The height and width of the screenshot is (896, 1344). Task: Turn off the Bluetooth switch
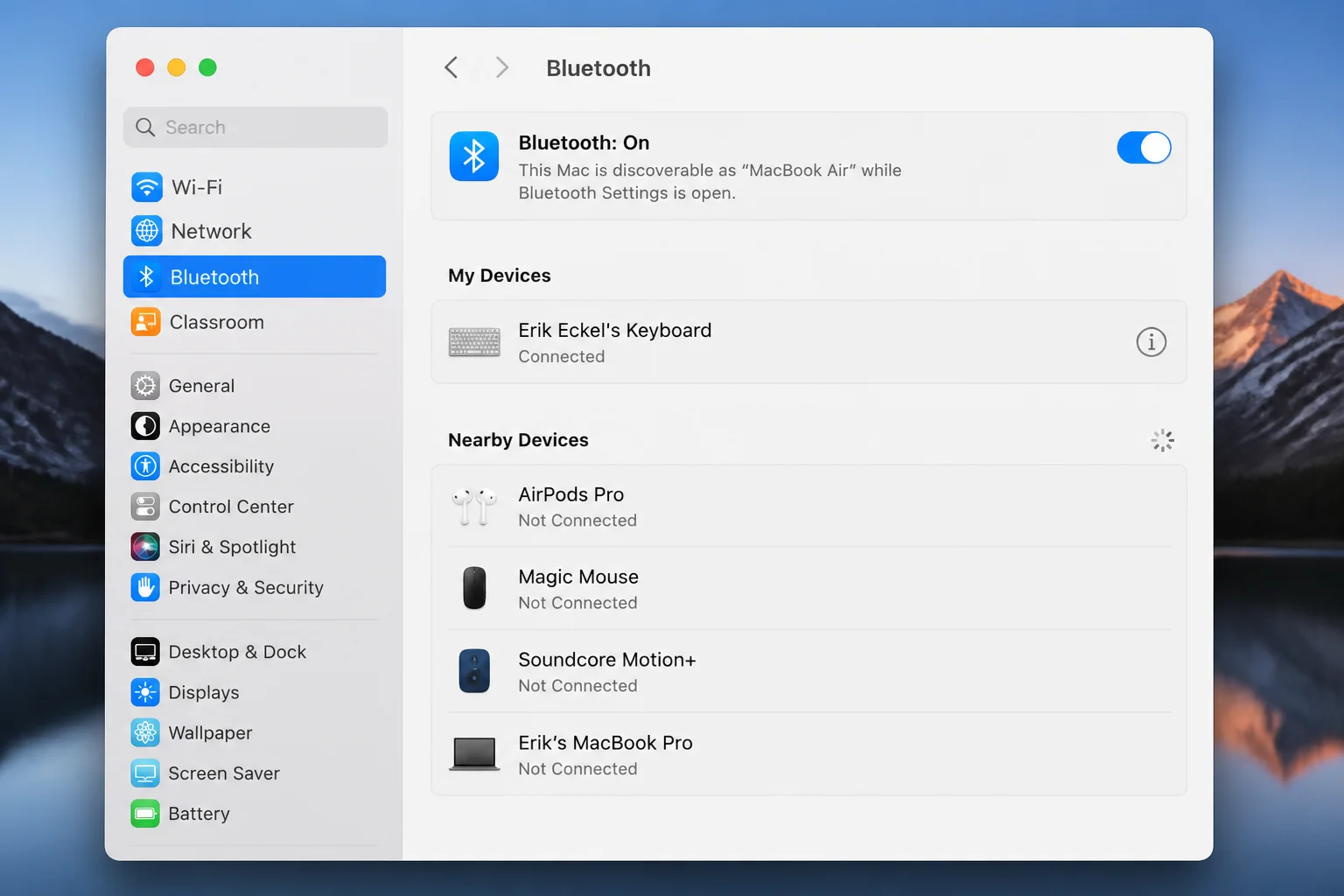pyautogui.click(x=1144, y=148)
